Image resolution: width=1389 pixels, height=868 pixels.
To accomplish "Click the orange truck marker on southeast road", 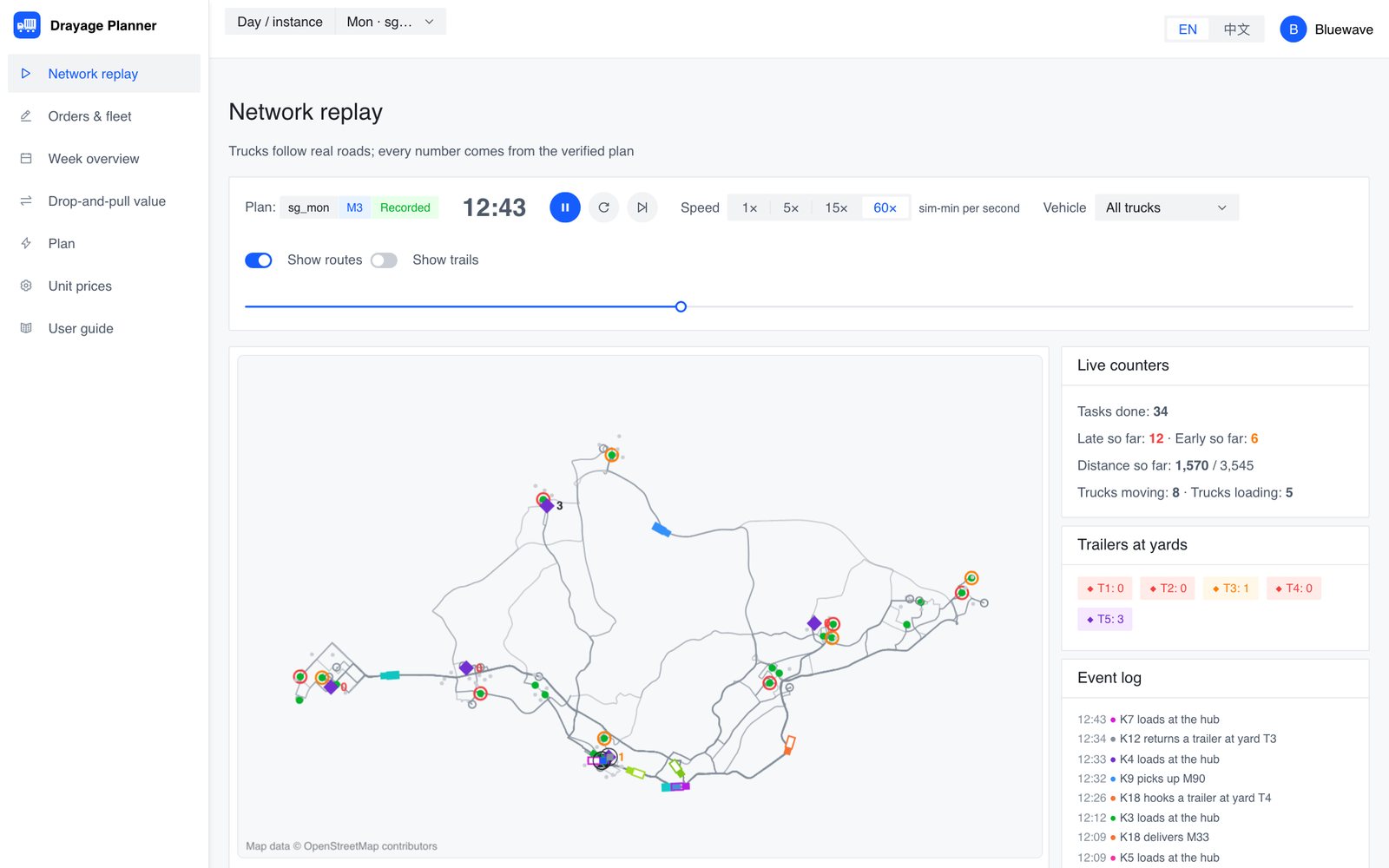I will pos(789,745).
